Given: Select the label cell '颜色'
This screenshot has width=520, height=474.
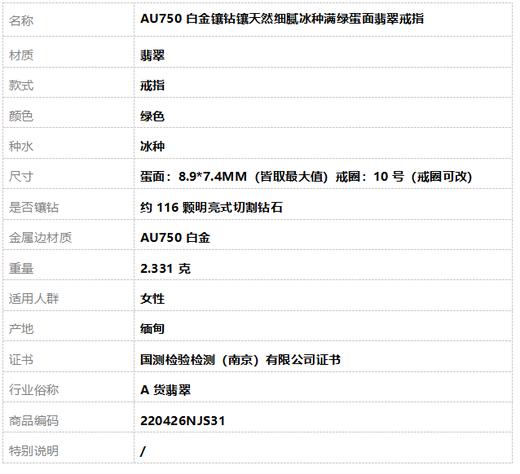Looking at the screenshot, I should 68,113.
